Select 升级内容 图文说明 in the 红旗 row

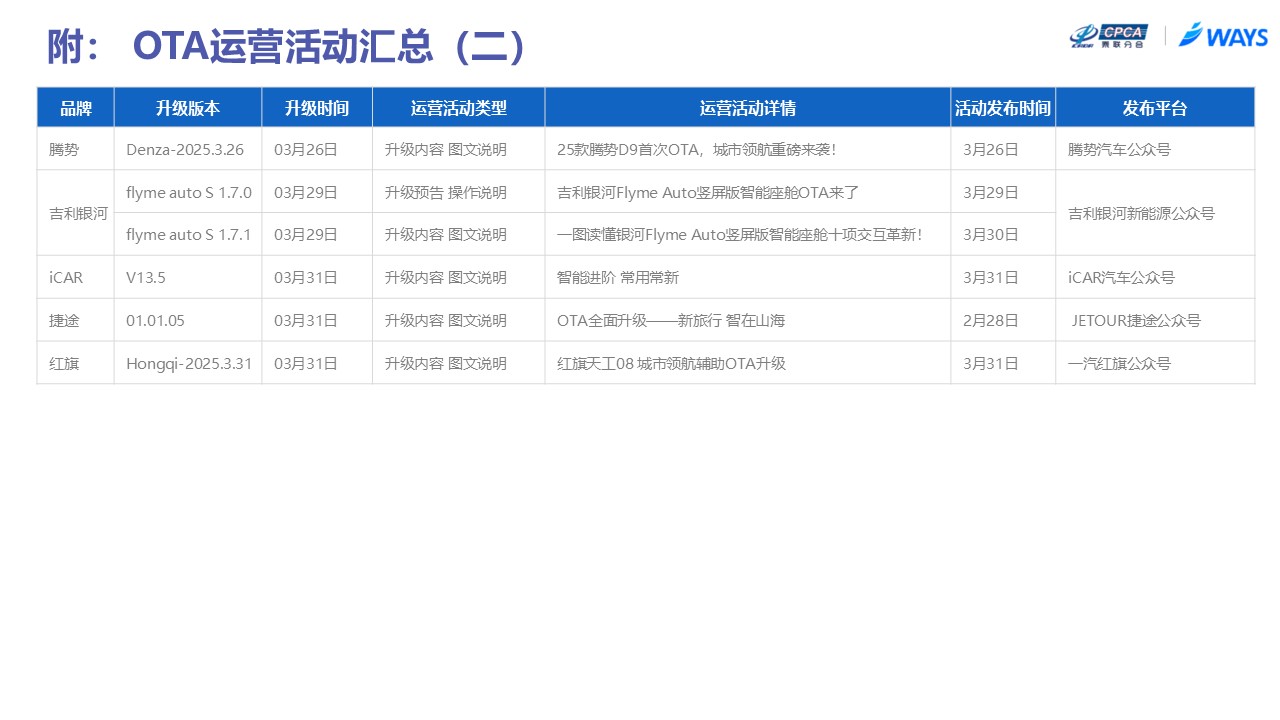click(459, 363)
